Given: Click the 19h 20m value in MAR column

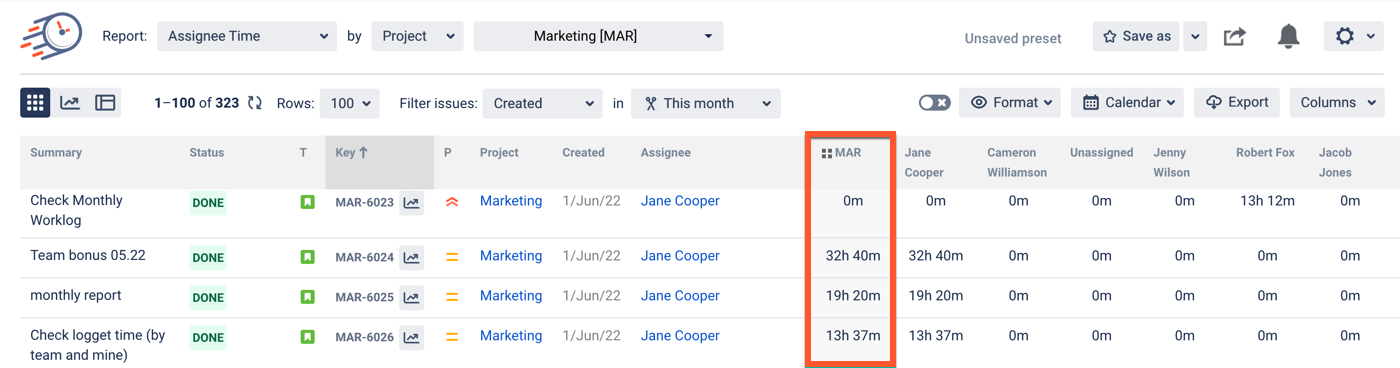Looking at the screenshot, I should point(853,296).
